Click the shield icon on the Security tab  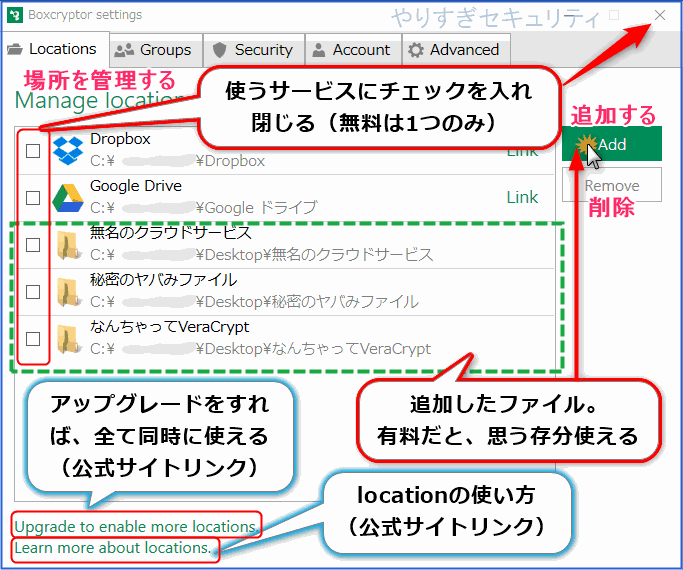pos(220,50)
